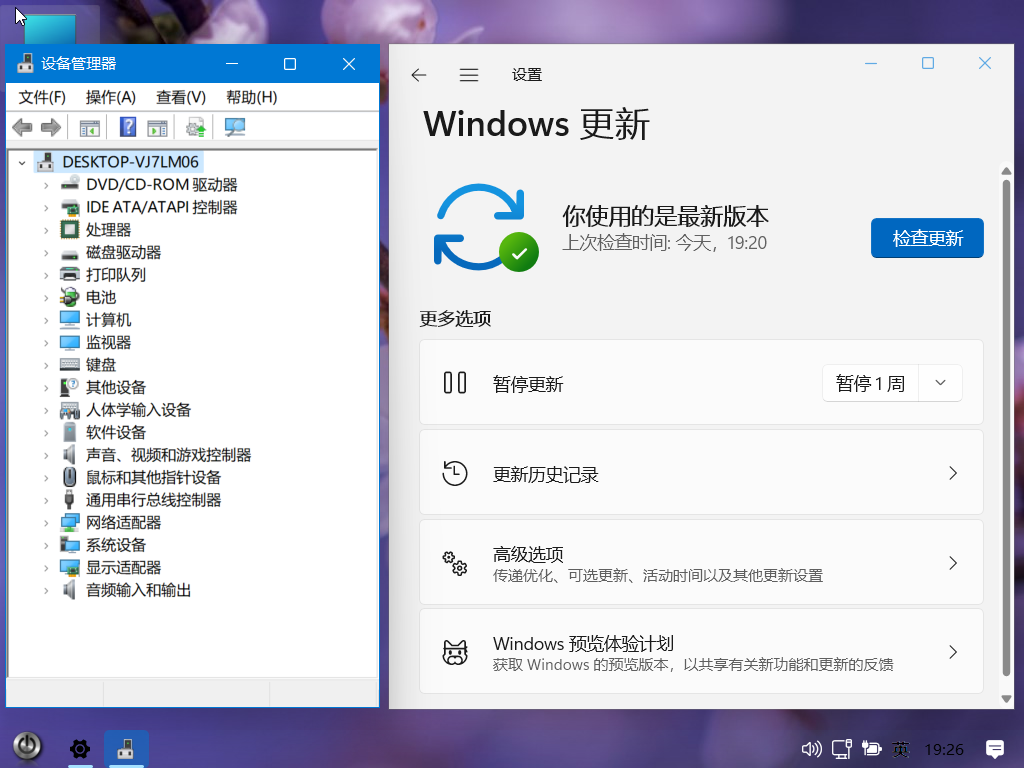Click the print queue printer icon
Screen dimensions: 1024x768
coord(70,274)
